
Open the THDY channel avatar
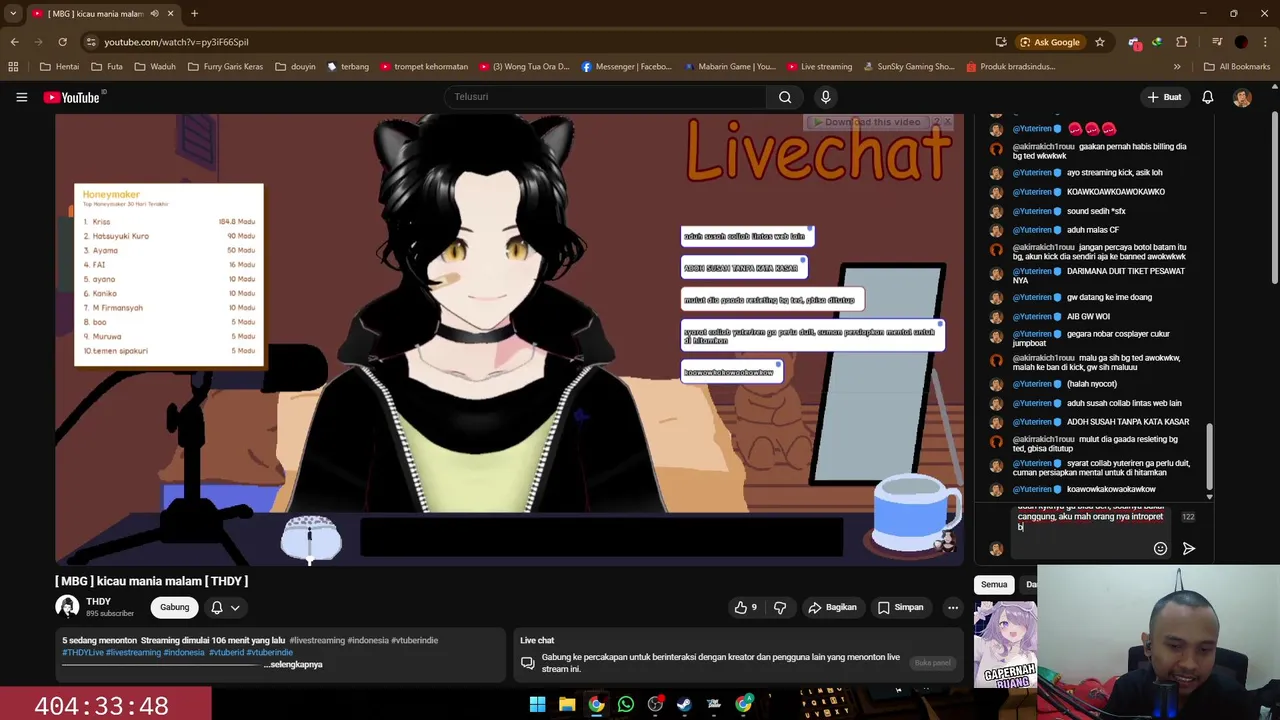[67, 607]
